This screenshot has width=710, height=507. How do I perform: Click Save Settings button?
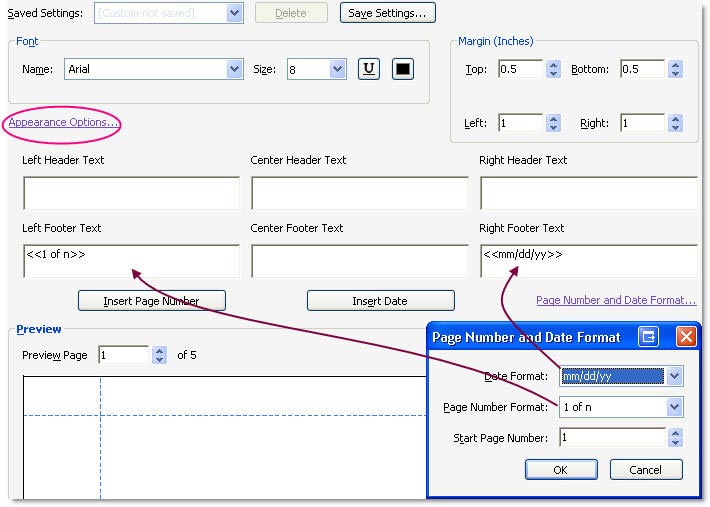(387, 13)
